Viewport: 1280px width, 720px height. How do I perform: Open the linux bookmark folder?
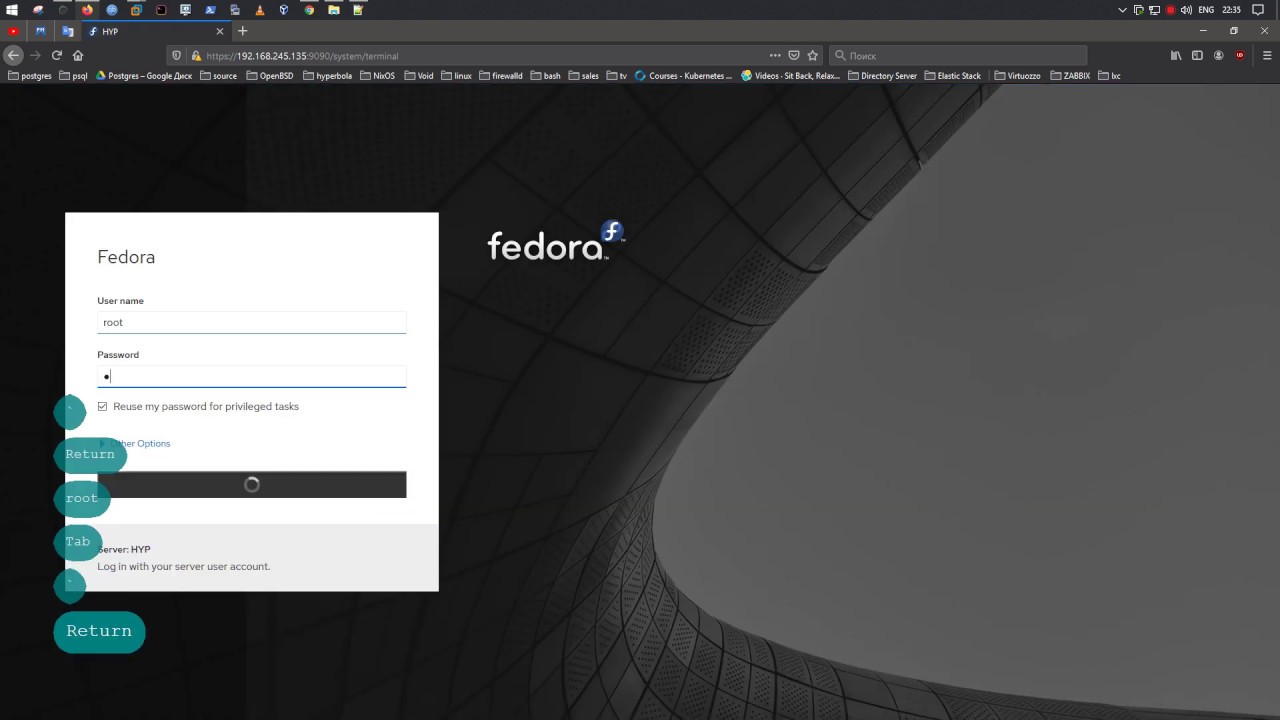click(x=456, y=76)
